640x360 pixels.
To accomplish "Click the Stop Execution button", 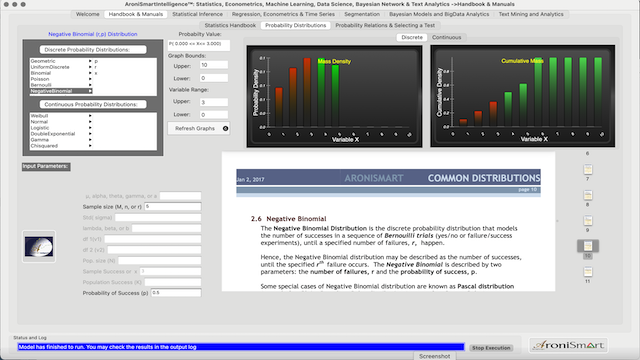I will pyautogui.click(x=491, y=348).
